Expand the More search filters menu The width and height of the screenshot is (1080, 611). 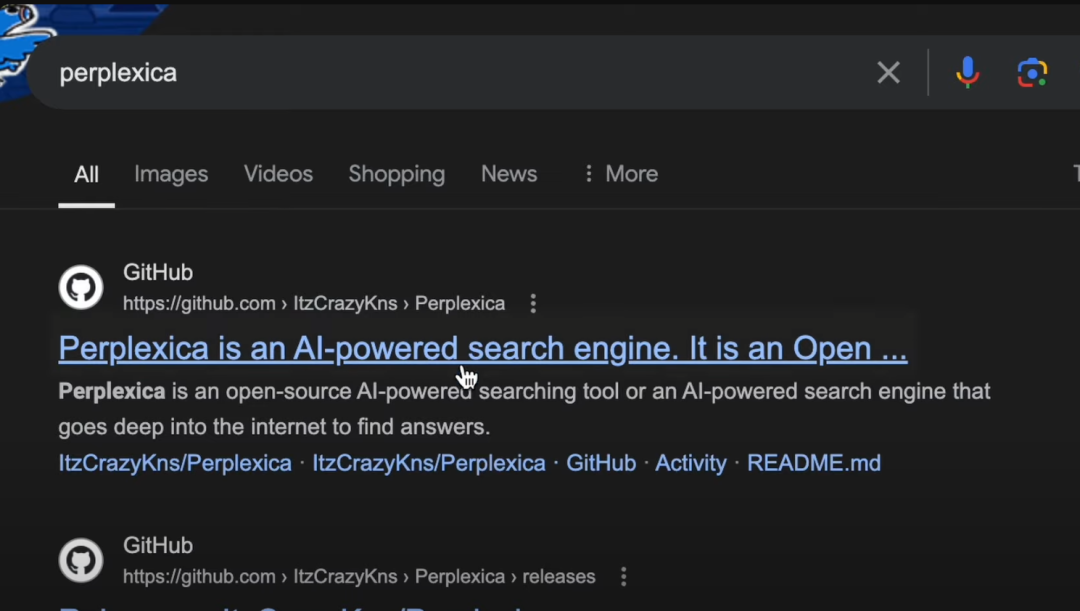tap(620, 174)
